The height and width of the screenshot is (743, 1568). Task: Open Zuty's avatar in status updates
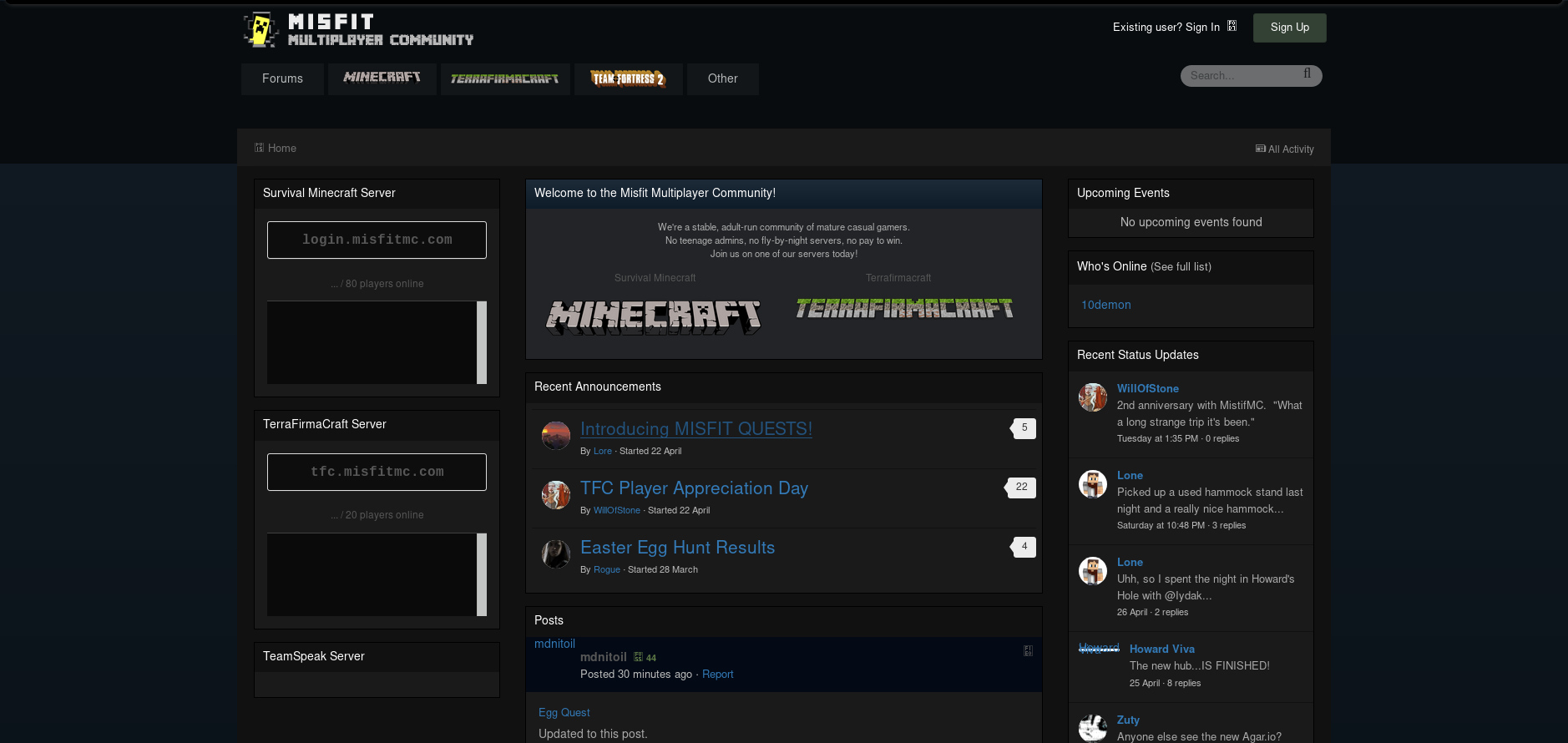pyautogui.click(x=1093, y=729)
